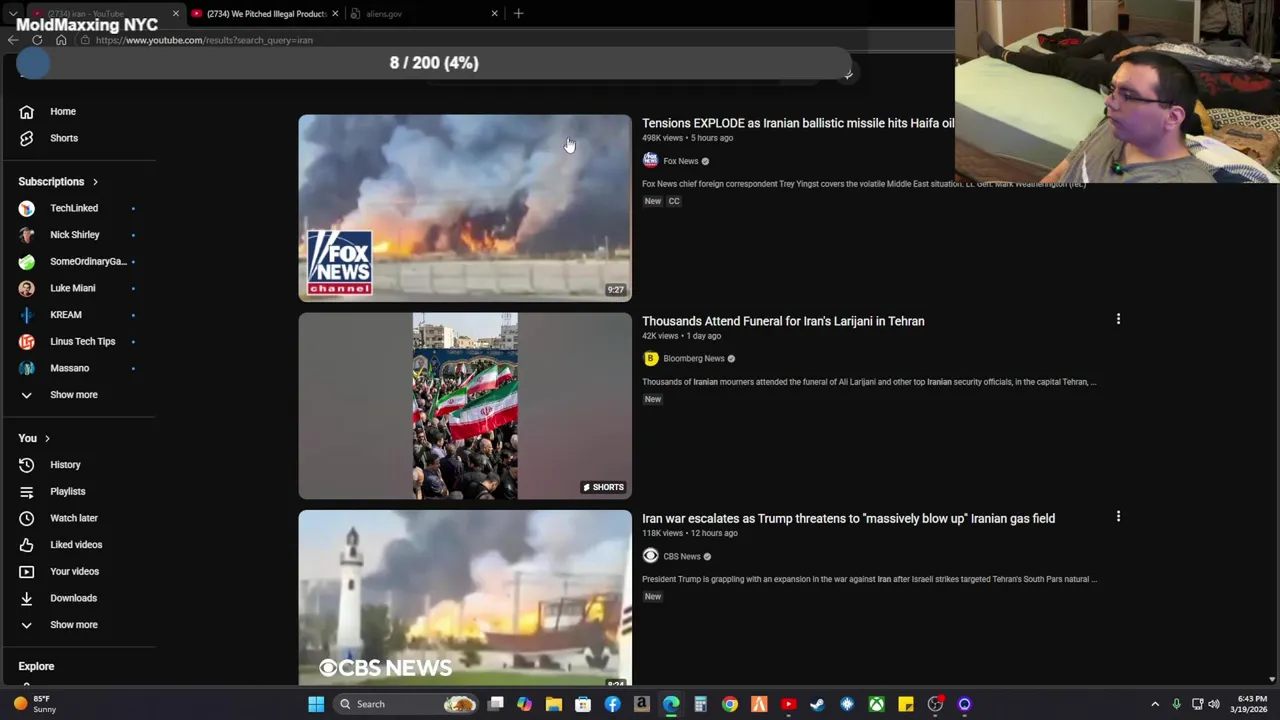
Task: Visit the Bloomberg News channel name link
Action: 693,358
